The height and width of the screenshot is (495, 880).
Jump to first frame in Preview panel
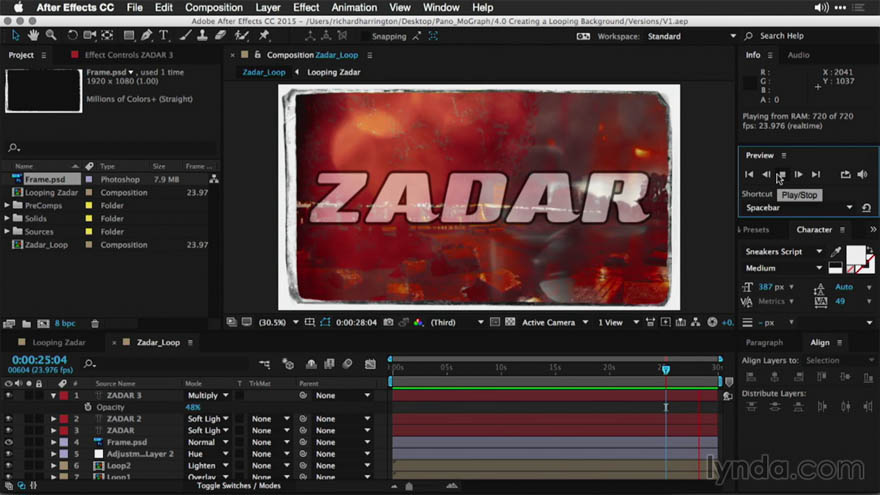pyautogui.click(x=749, y=175)
